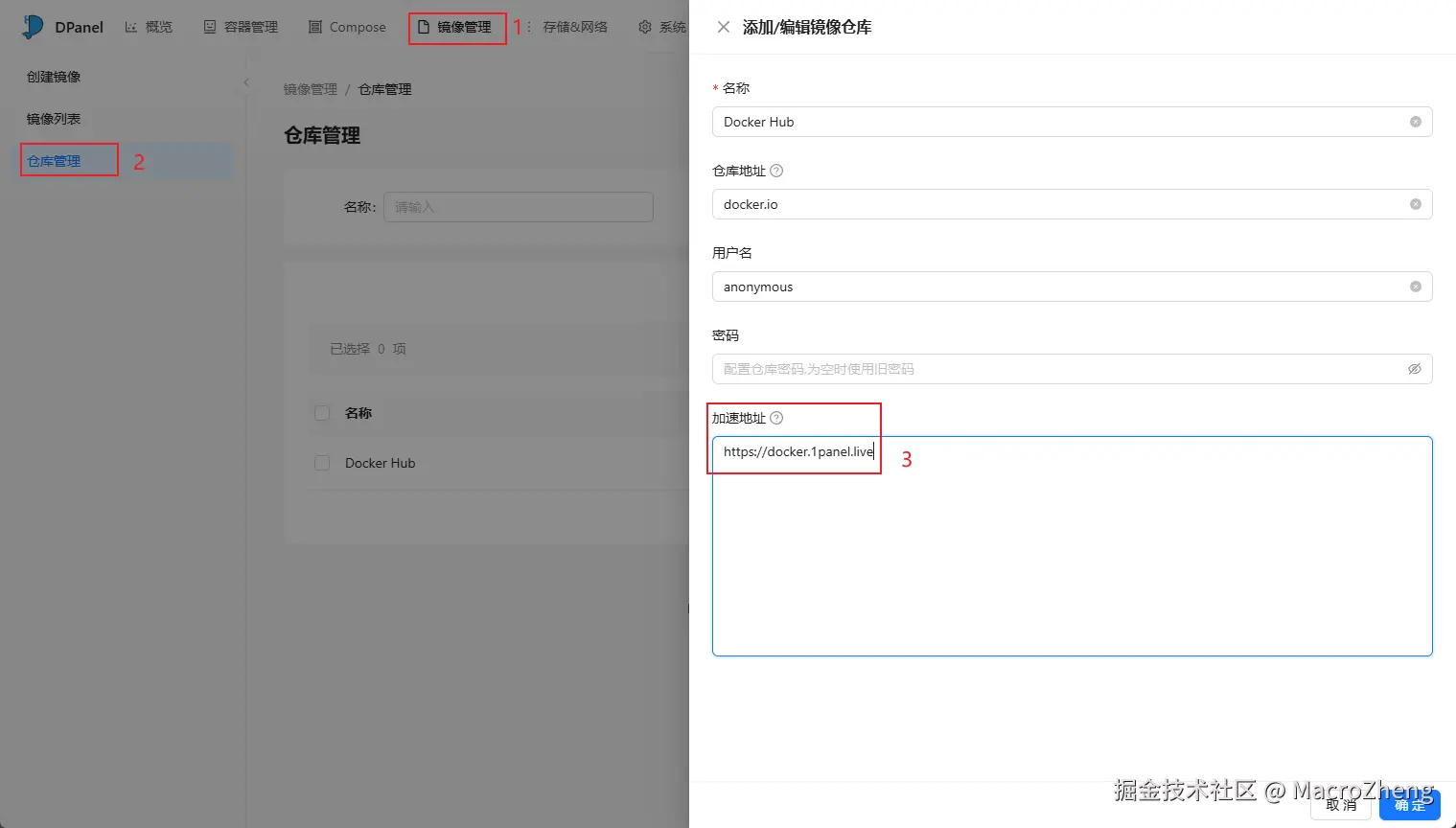Toggle the select-all checkbox beside 名称 header
This screenshot has width=1456, height=828.
tap(322, 413)
